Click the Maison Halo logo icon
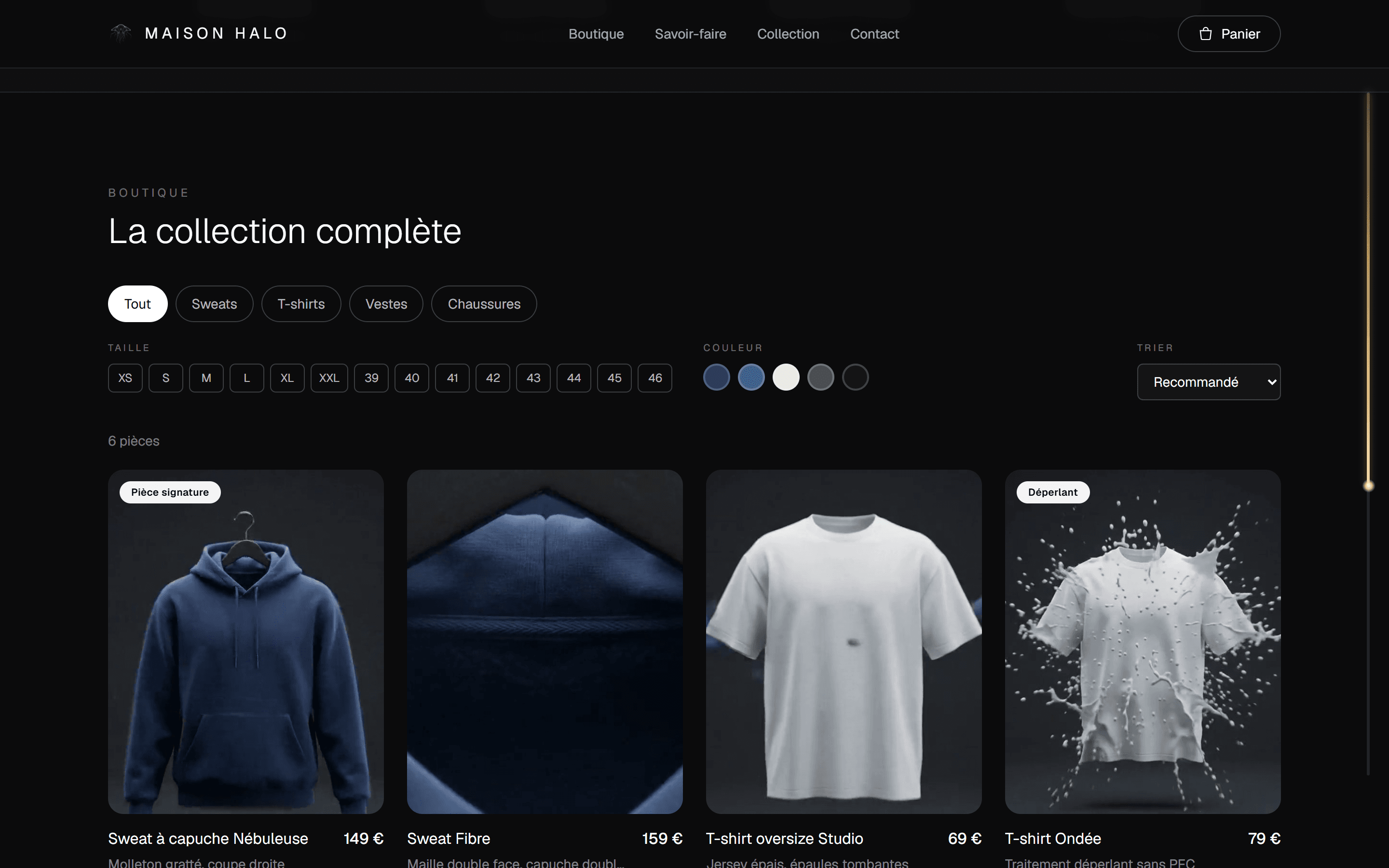 [121, 33]
